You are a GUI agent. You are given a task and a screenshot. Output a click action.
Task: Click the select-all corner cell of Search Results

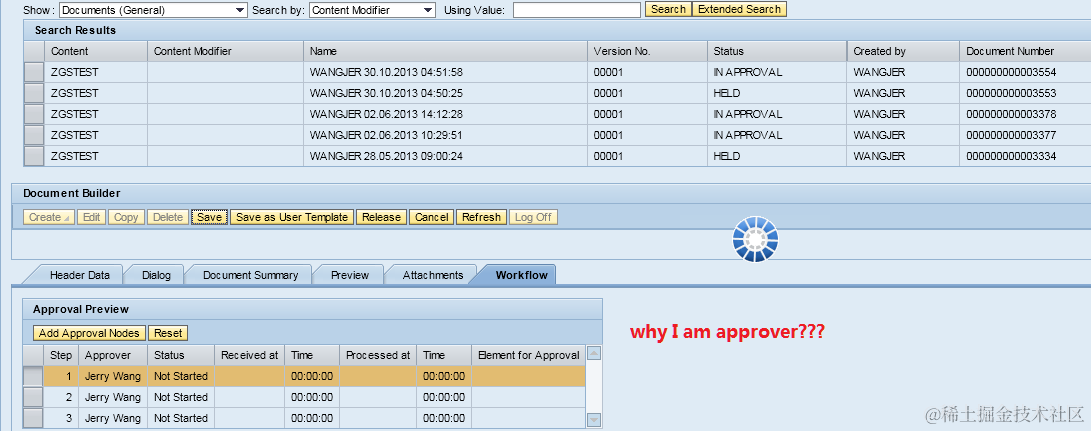[34, 51]
